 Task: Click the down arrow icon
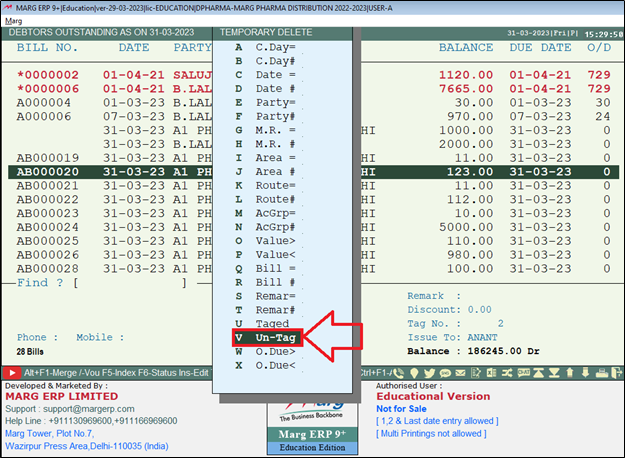(x=585, y=373)
